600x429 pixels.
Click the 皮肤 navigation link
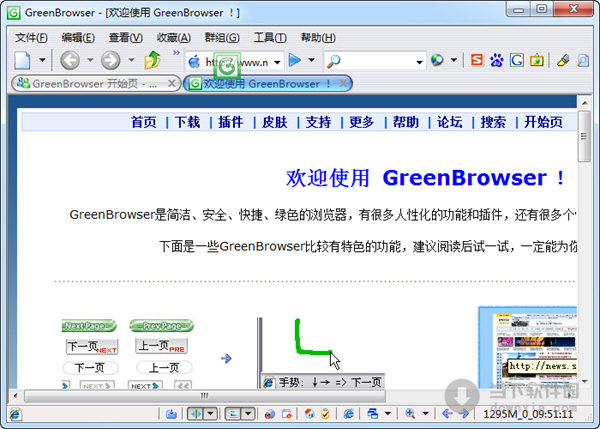point(275,122)
